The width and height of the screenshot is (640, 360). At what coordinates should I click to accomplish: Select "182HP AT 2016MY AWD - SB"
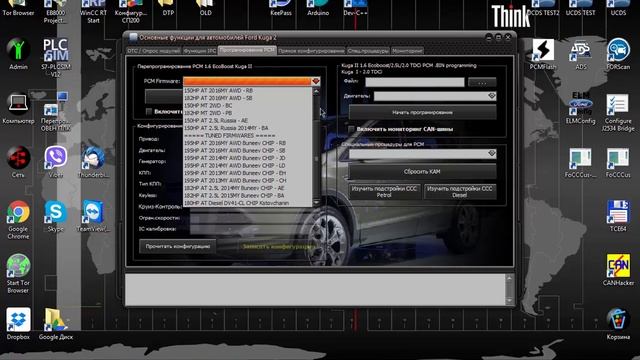[247, 98]
